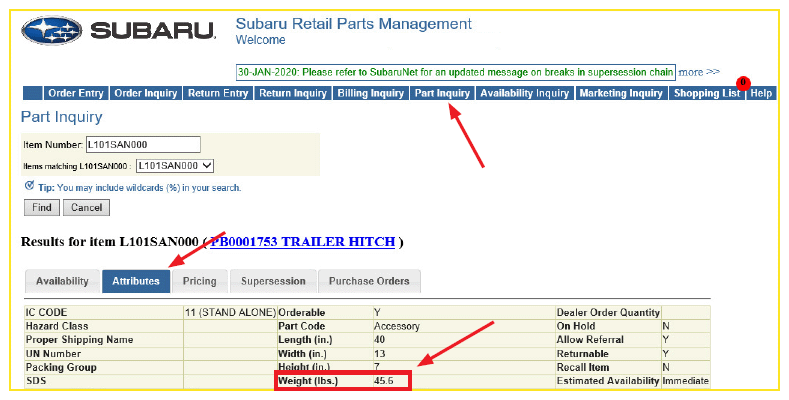The height and width of the screenshot is (400, 789).
Task: Click the 'Accessory' part code value
Action: click(397, 326)
